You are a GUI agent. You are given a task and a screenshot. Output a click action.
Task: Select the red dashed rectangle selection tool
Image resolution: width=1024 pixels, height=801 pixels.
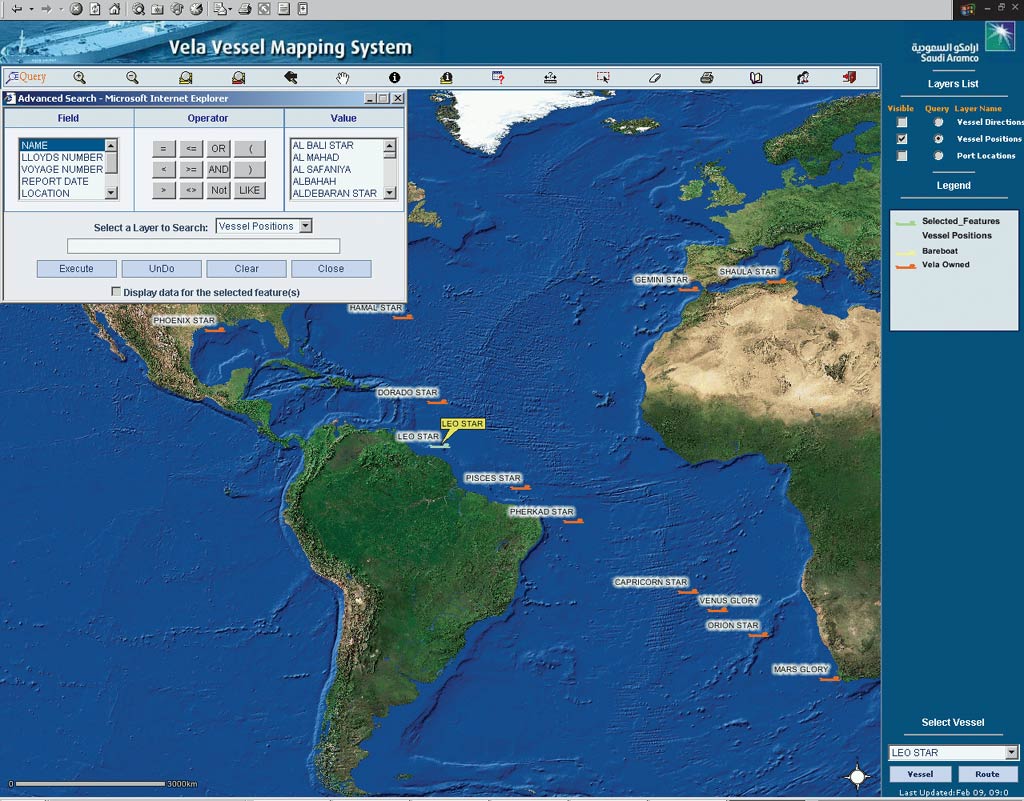click(603, 78)
